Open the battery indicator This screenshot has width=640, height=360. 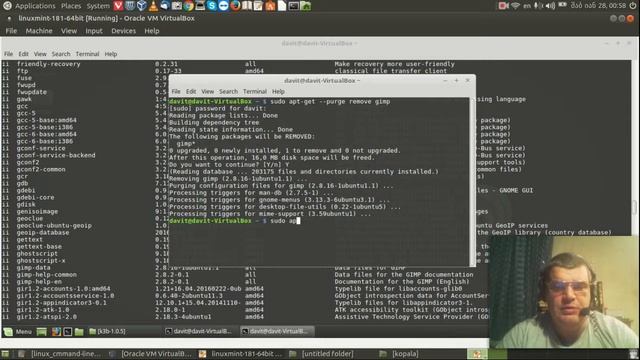pyautogui.click(x=562, y=5)
